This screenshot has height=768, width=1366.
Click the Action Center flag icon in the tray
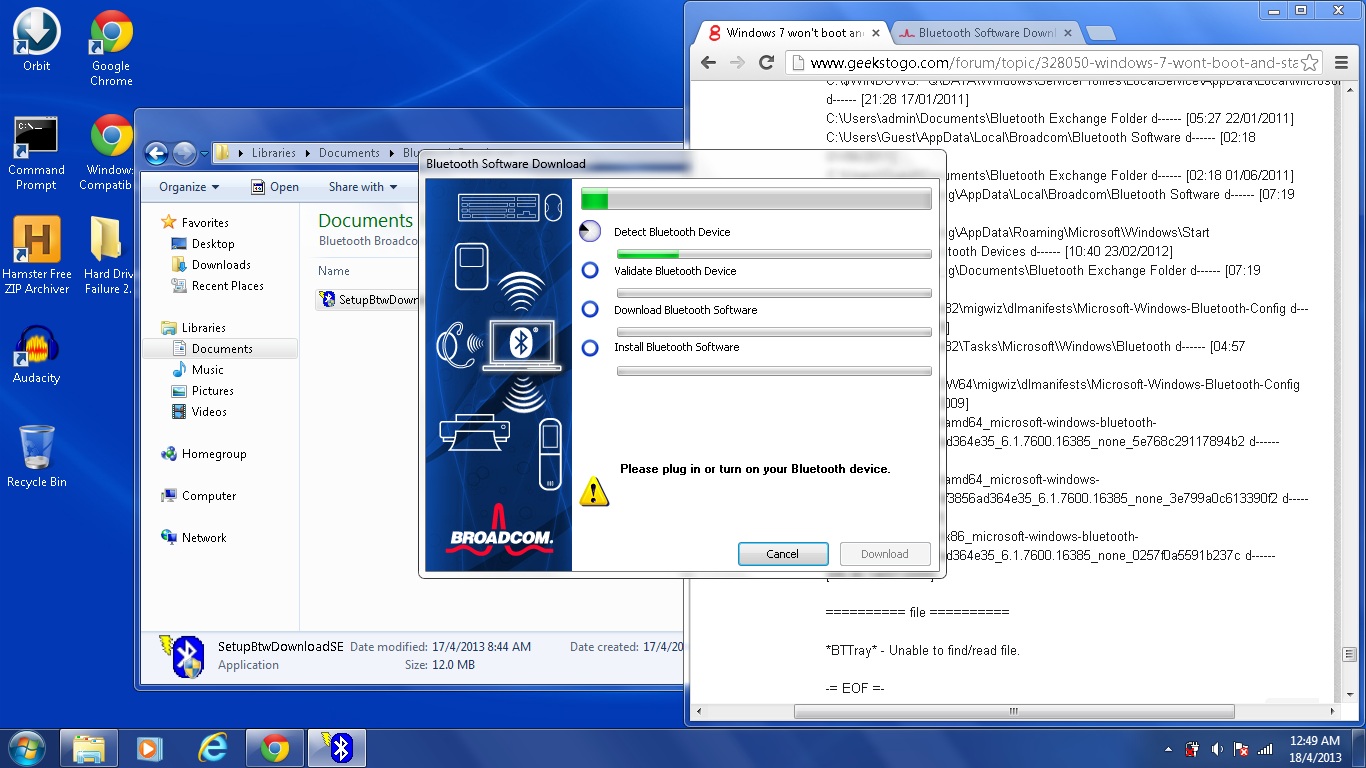pos(1241,749)
